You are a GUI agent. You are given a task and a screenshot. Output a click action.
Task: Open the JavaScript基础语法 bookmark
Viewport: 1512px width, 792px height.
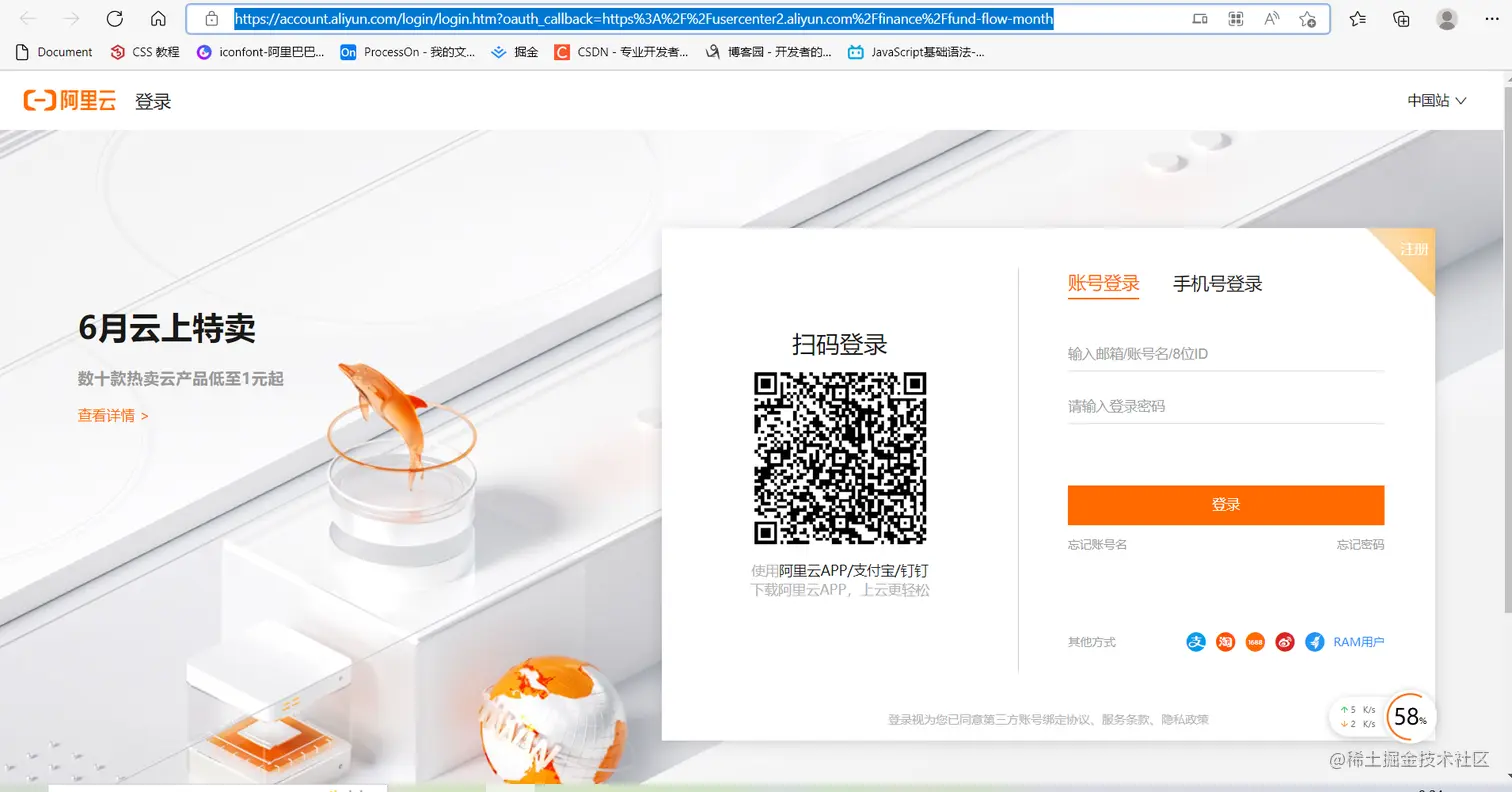tap(916, 52)
